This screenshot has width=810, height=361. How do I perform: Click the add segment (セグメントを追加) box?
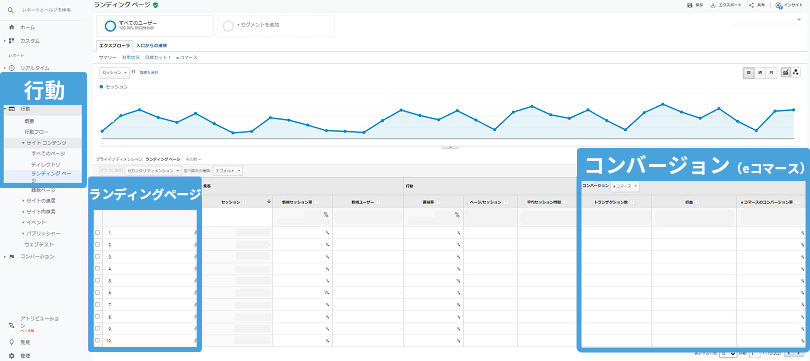(x=276, y=25)
